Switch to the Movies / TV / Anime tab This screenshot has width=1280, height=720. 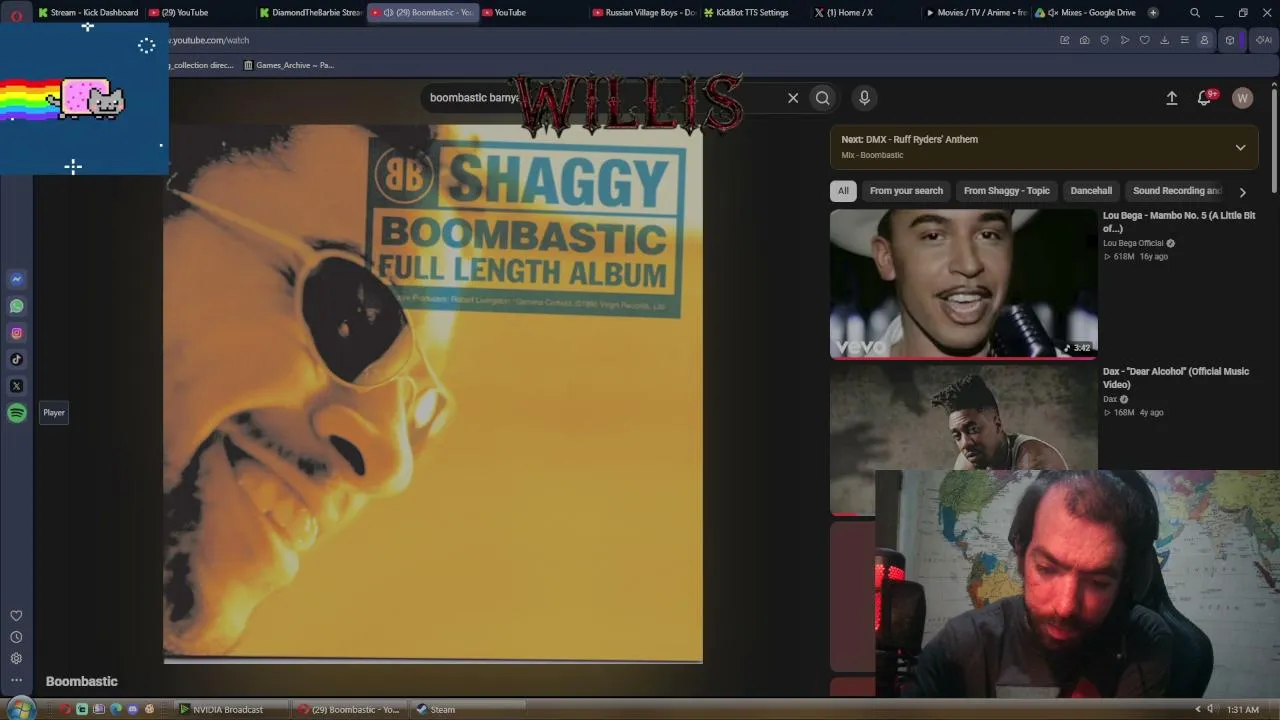pos(976,13)
